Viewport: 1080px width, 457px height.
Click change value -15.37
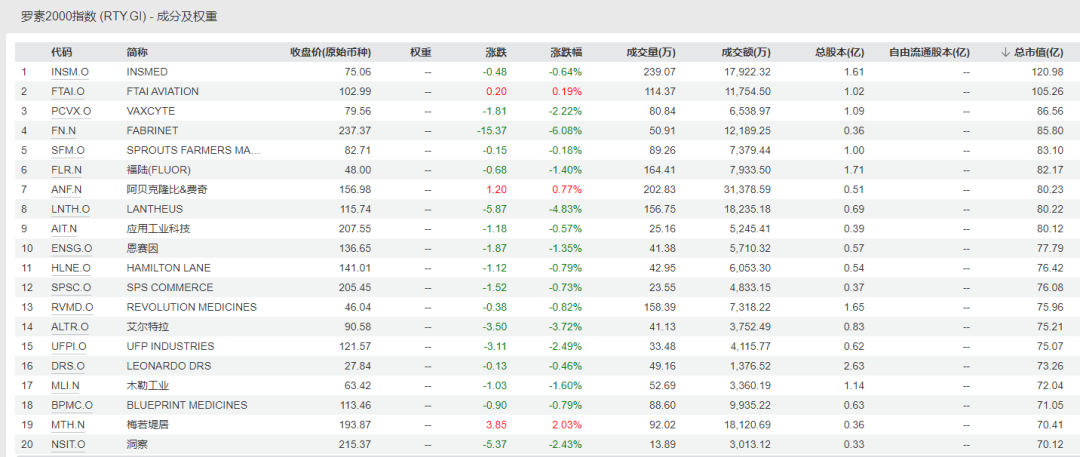[x=491, y=130]
